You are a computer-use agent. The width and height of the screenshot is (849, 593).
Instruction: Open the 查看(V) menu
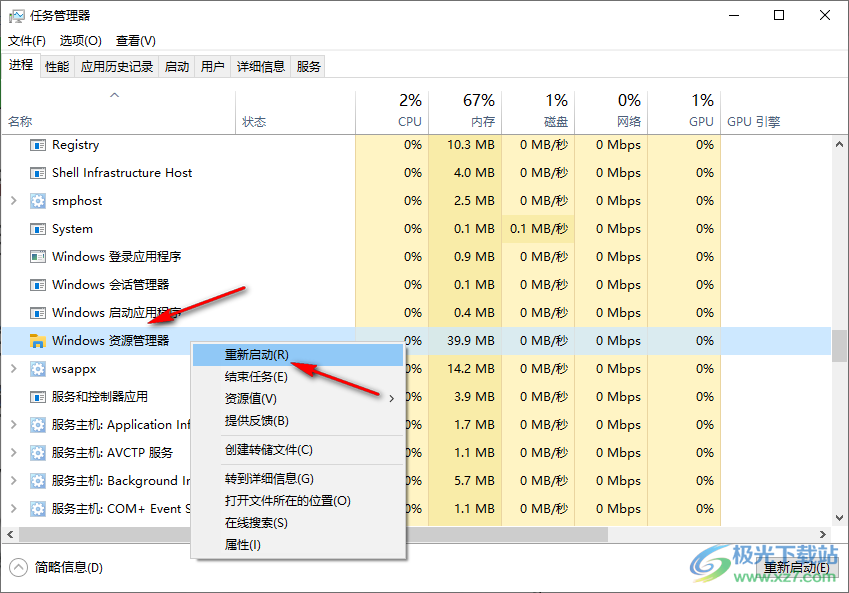[136, 41]
